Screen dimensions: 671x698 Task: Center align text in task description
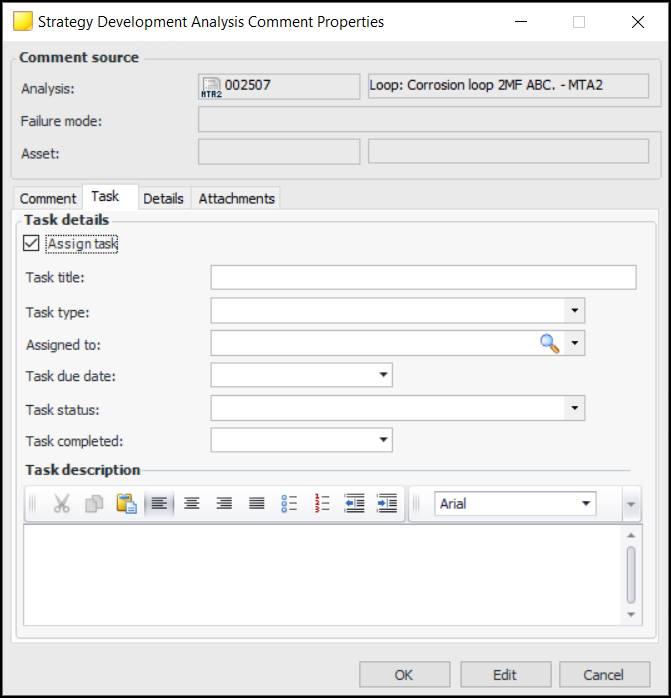pos(191,504)
